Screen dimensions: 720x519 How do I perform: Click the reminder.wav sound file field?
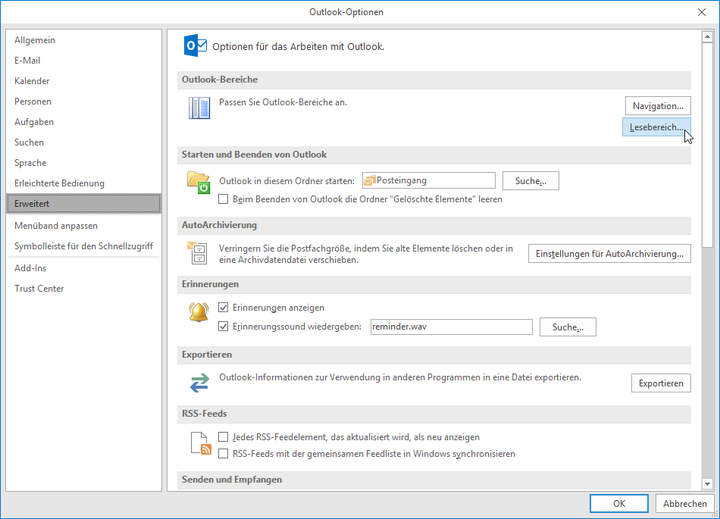tap(451, 327)
